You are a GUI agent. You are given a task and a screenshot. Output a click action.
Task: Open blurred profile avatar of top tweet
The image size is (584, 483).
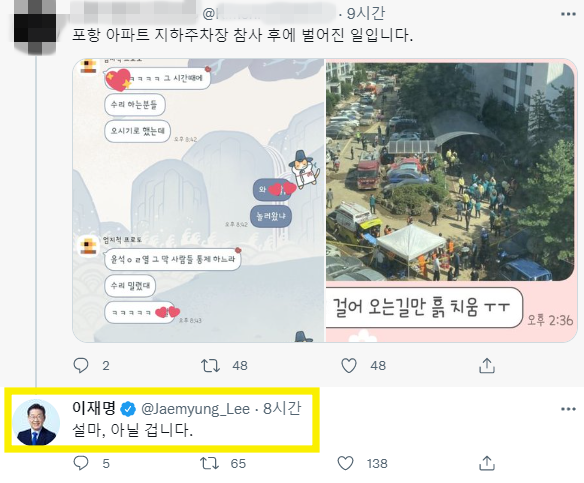tap(35, 25)
